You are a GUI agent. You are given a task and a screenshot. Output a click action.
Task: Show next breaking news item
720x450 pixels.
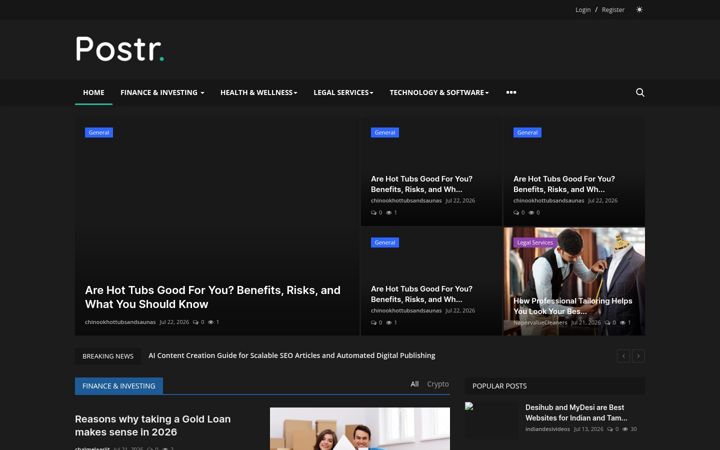click(x=638, y=356)
